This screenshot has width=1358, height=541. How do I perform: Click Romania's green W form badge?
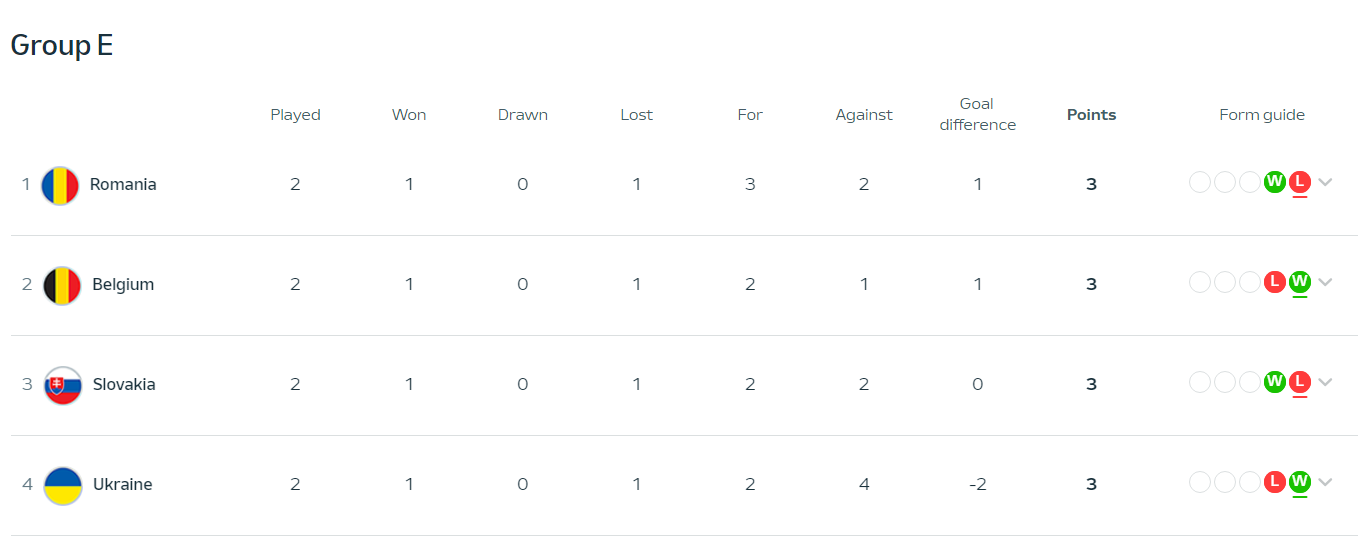(1274, 182)
